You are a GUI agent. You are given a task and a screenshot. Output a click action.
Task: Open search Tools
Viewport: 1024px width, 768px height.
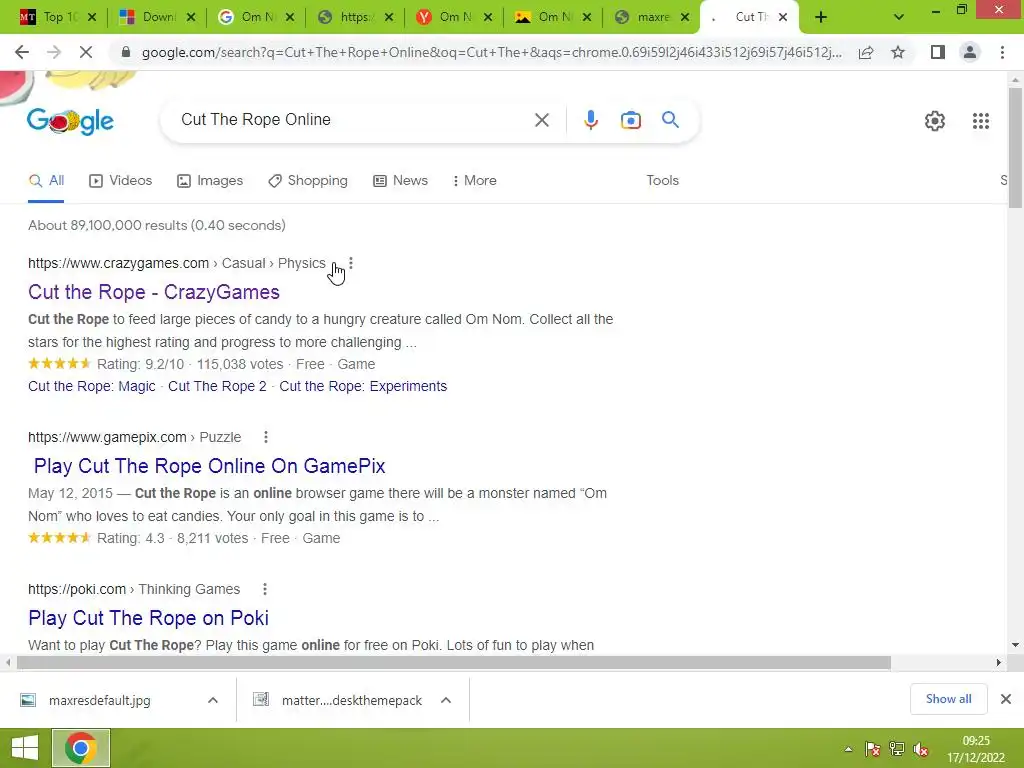[662, 180]
